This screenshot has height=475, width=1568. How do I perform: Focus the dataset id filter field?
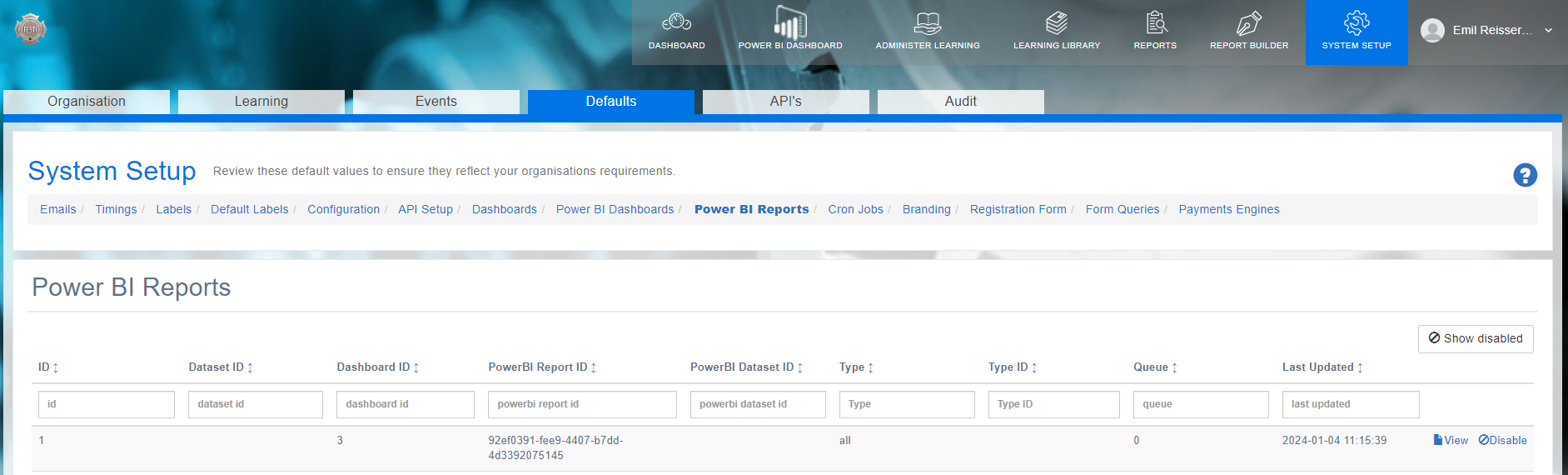point(256,404)
